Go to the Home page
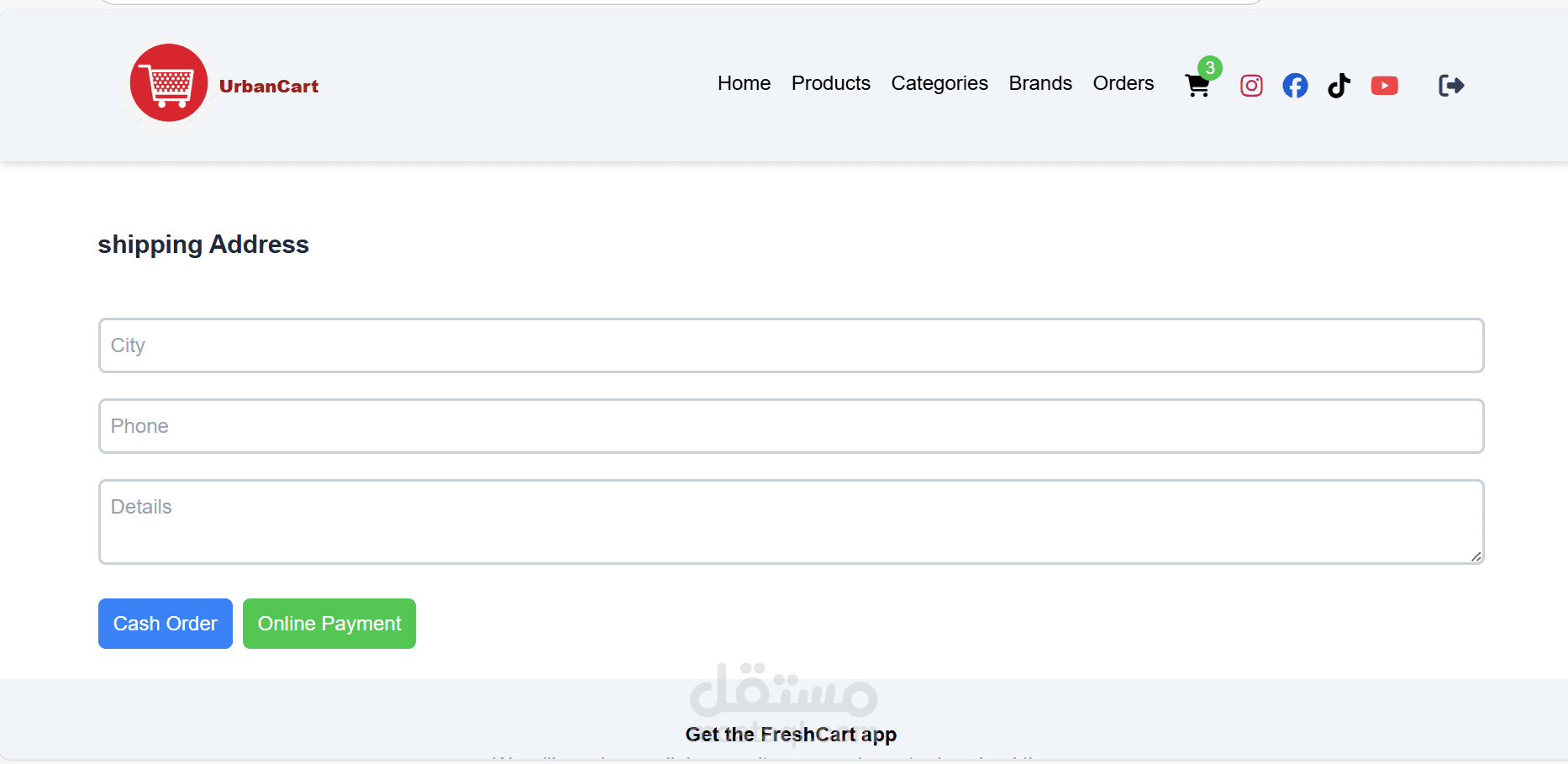The width and height of the screenshot is (1568, 764). [x=744, y=83]
